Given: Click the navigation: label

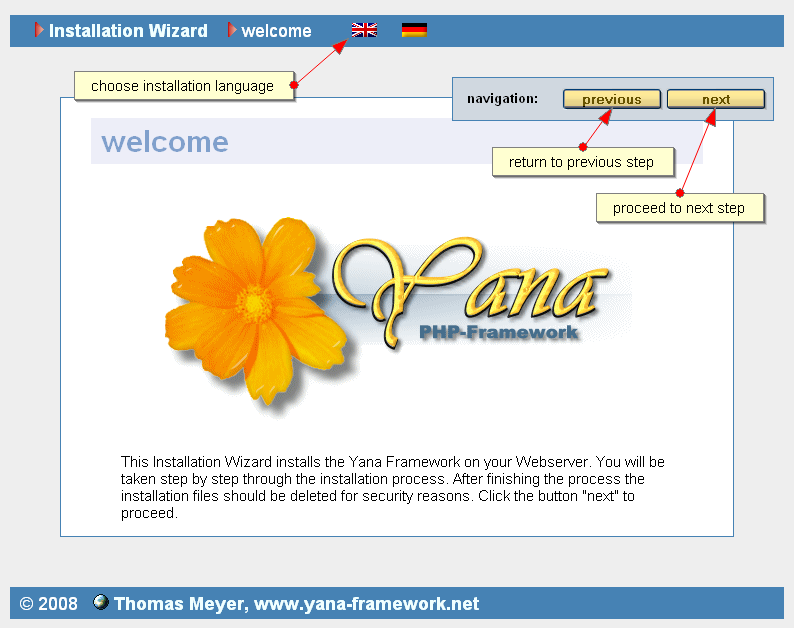Looking at the screenshot, I should pyautogui.click(x=502, y=99).
